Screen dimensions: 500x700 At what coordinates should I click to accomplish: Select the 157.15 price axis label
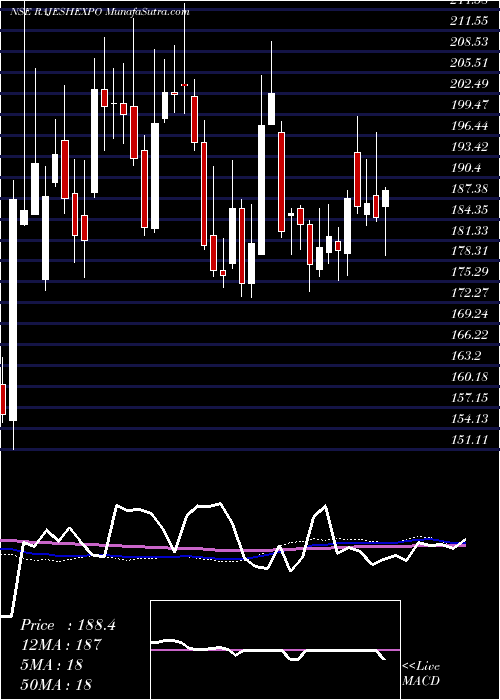468,398
